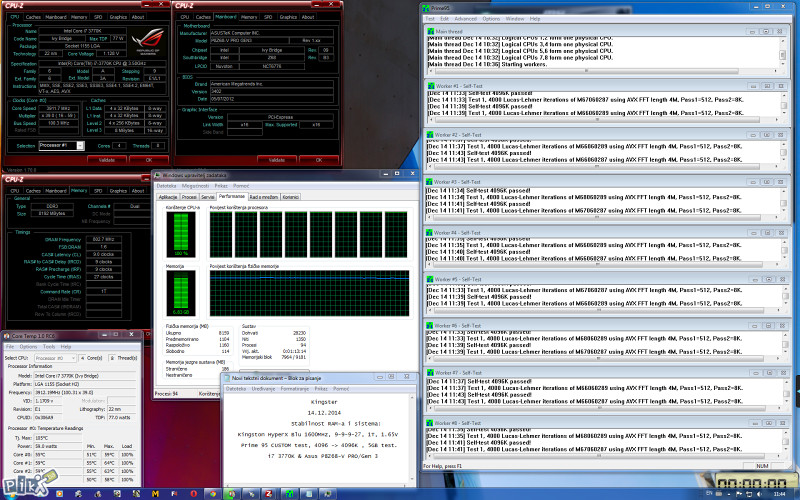
Task: Click "Procesi: 94" in Task Manager status bar
Action: click(x=166, y=394)
